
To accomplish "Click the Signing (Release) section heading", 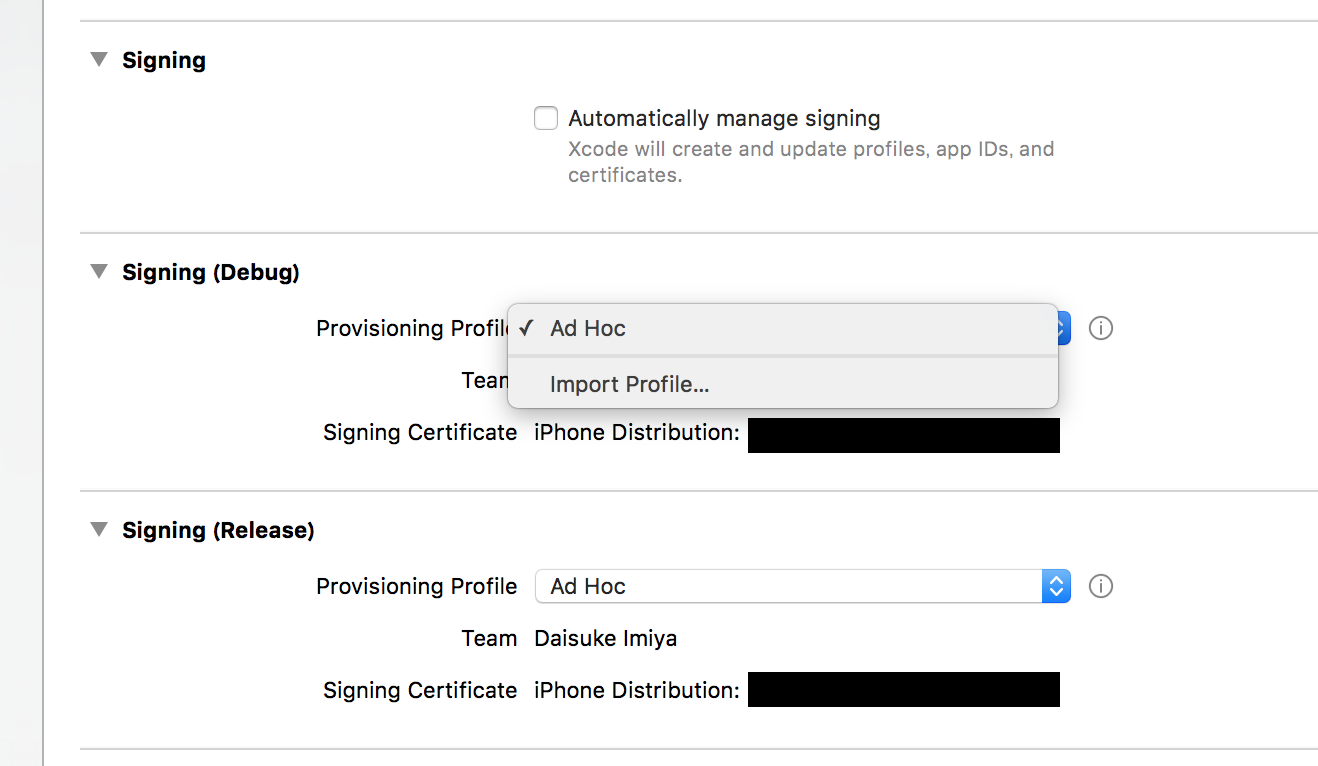I will coord(218,530).
